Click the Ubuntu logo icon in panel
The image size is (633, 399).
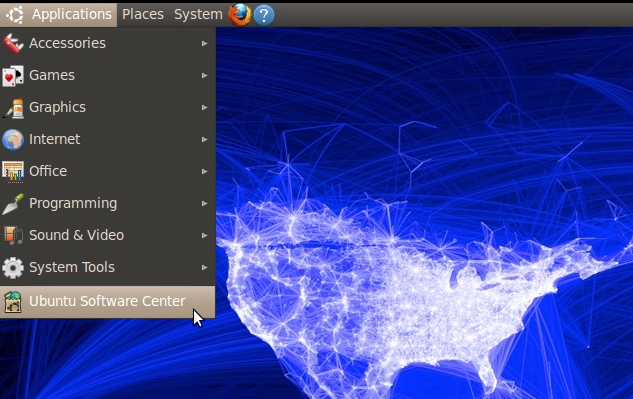tap(15, 15)
